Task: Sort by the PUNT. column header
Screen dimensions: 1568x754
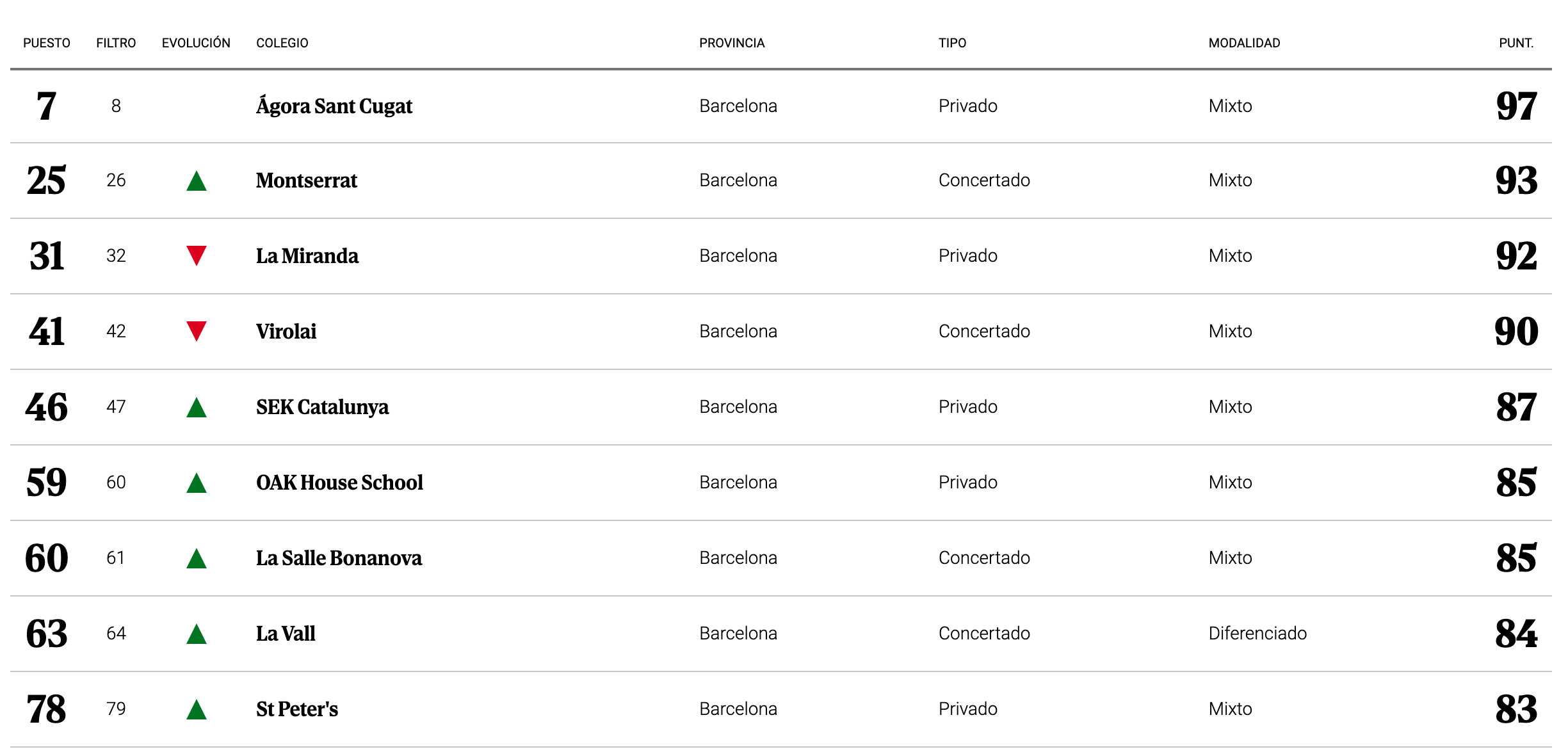Action: 1515,43
